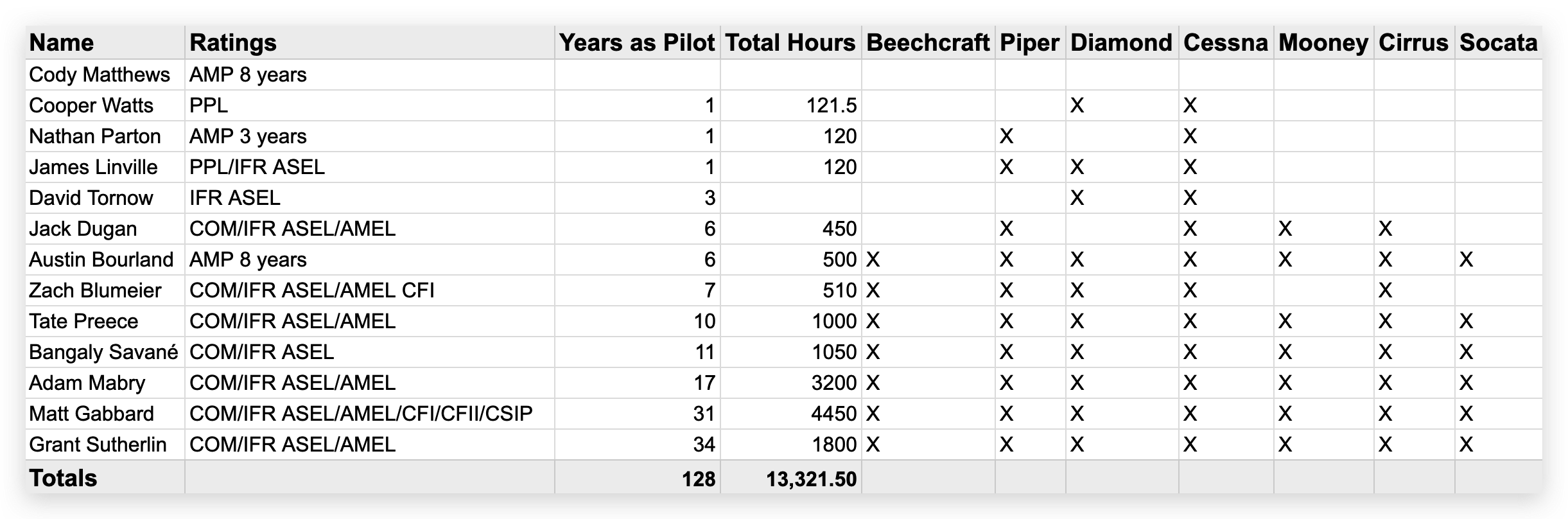Select David Tornow's empty Total Hours cell
Image resolution: width=1568 pixels, height=519 pixels.
point(791,198)
